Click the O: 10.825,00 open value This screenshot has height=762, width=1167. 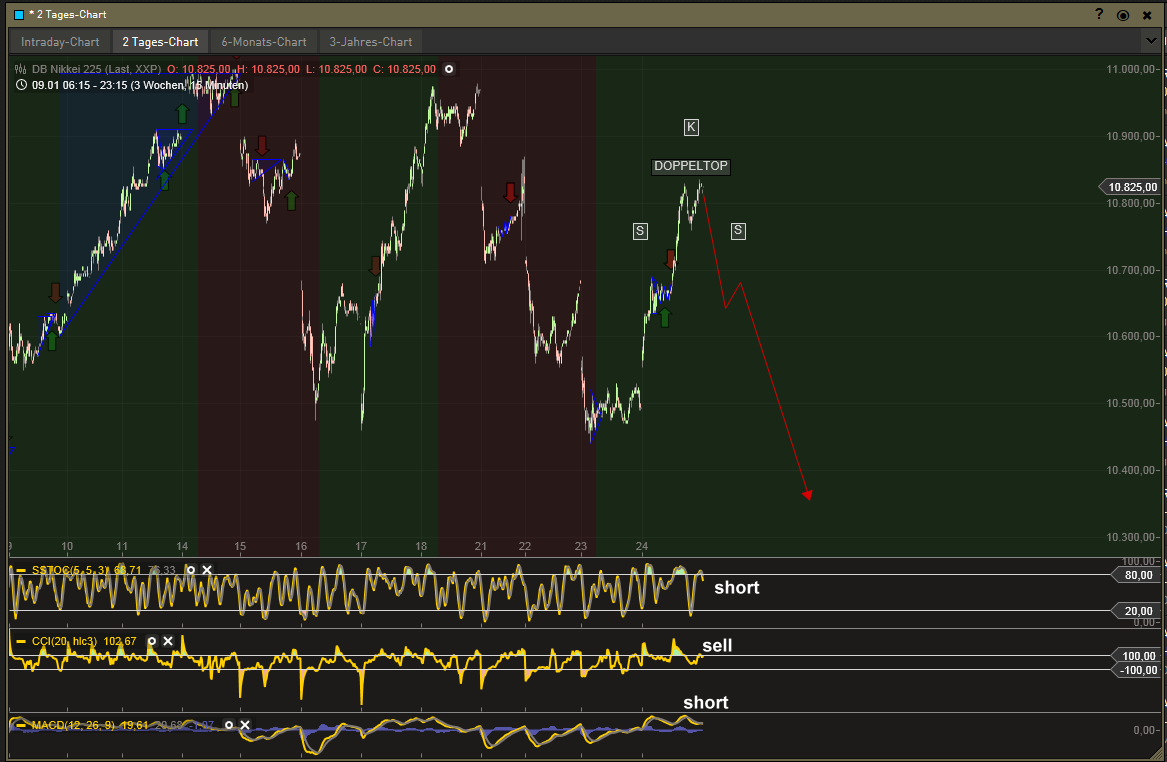(199, 69)
